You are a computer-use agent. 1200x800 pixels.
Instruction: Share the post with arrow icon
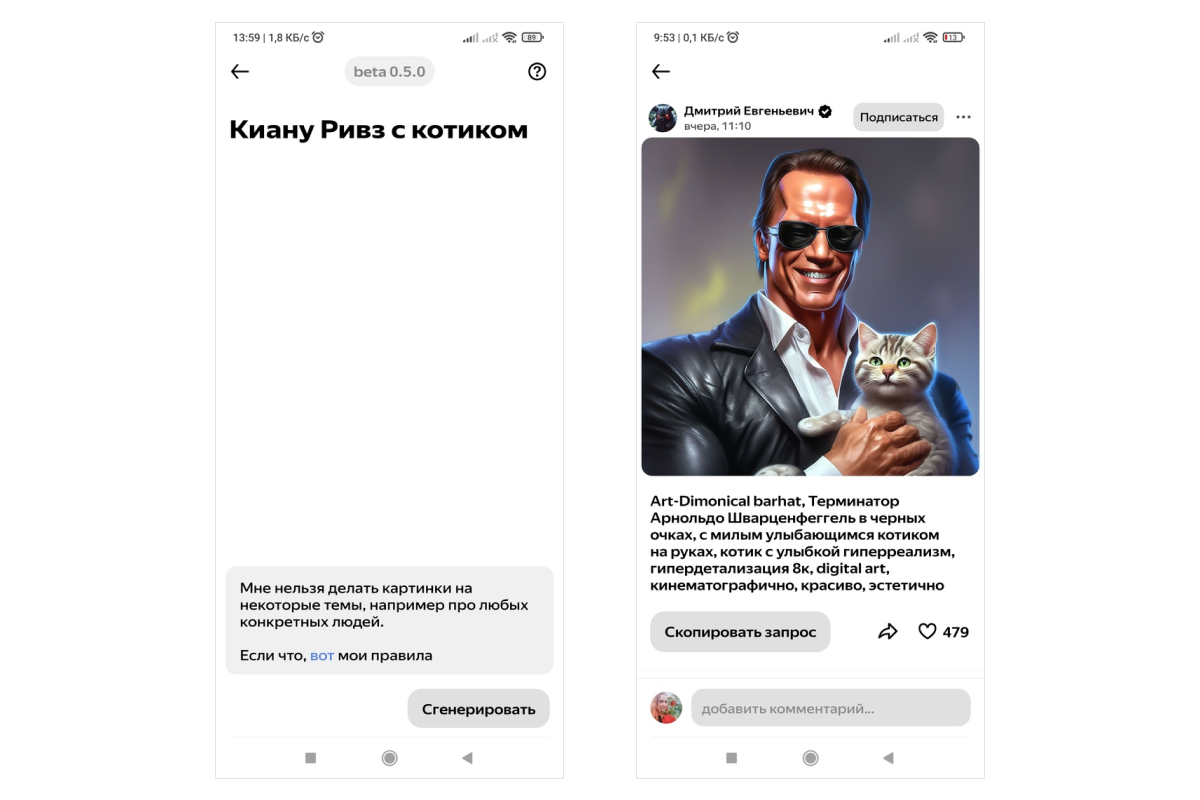click(x=888, y=632)
